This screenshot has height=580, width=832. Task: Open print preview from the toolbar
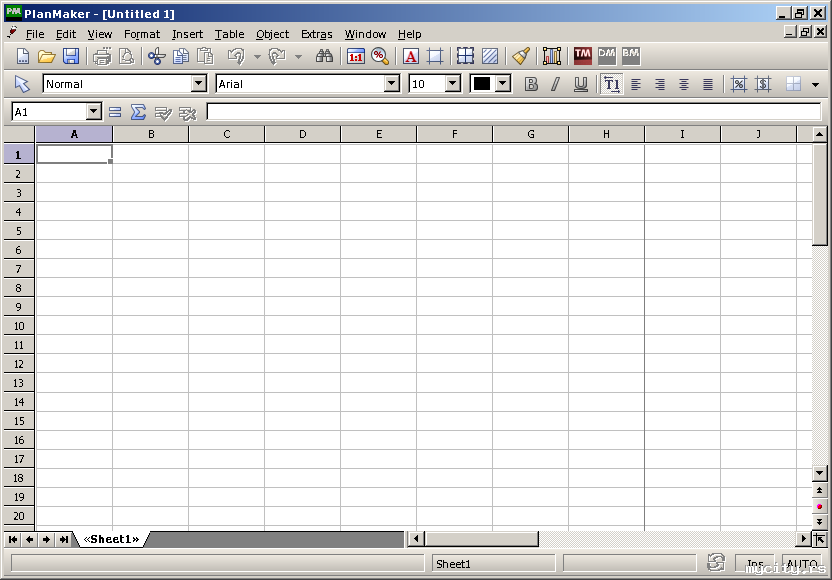(126, 56)
